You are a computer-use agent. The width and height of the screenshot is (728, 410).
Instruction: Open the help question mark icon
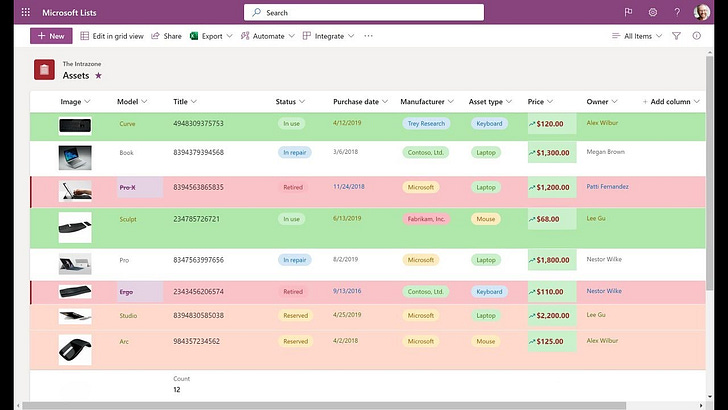(677, 13)
